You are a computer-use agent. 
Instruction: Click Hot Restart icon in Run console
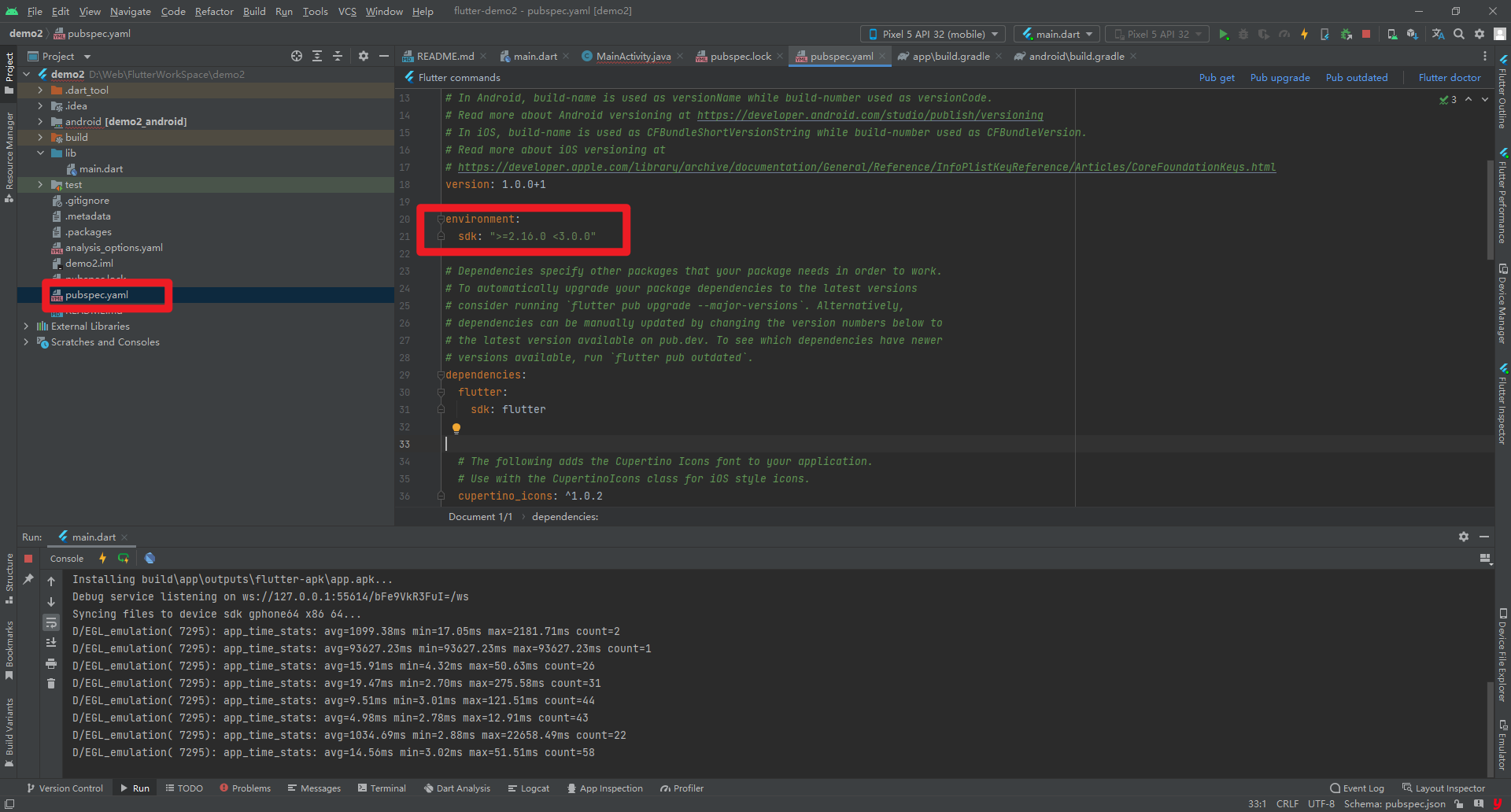pos(124,559)
